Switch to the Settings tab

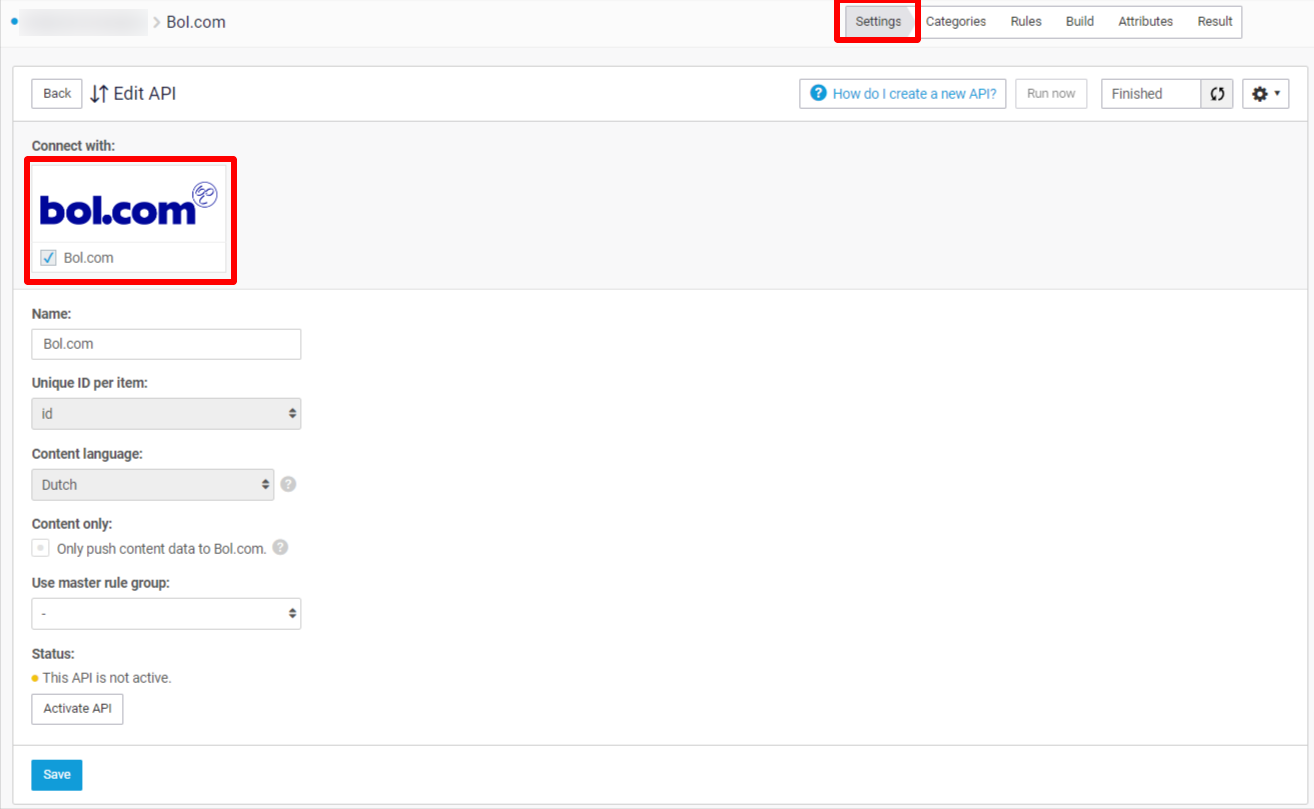coord(878,21)
